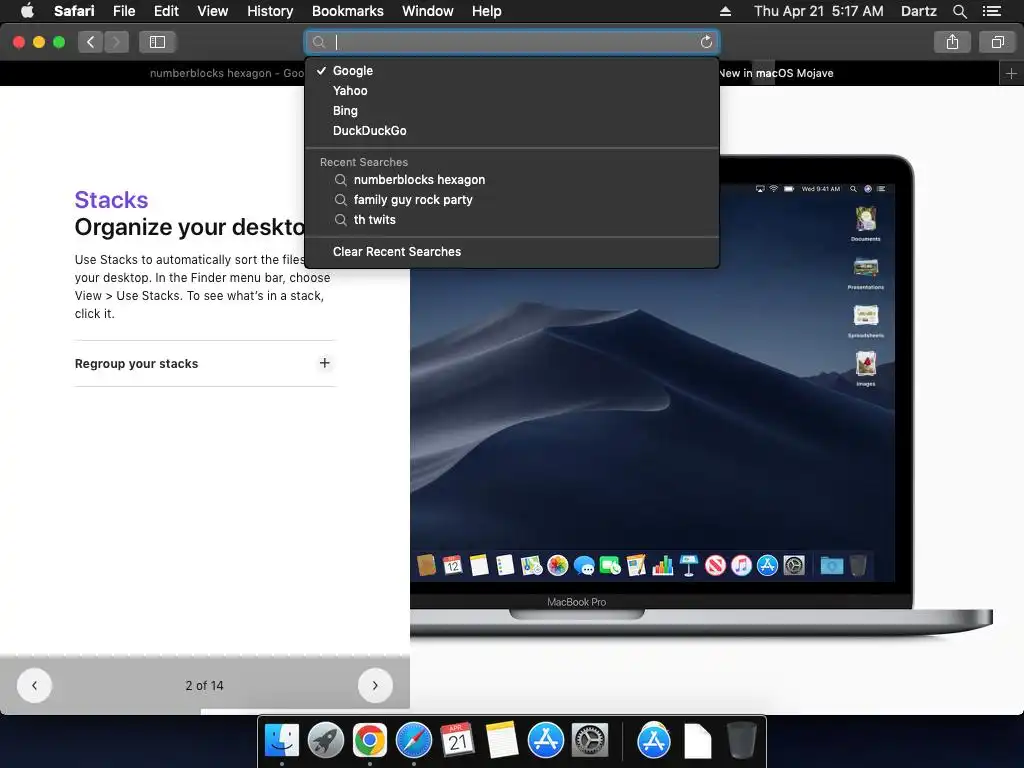The image size is (1024, 768).
Task: Click the date and time in menu bar
Action: 818,11
